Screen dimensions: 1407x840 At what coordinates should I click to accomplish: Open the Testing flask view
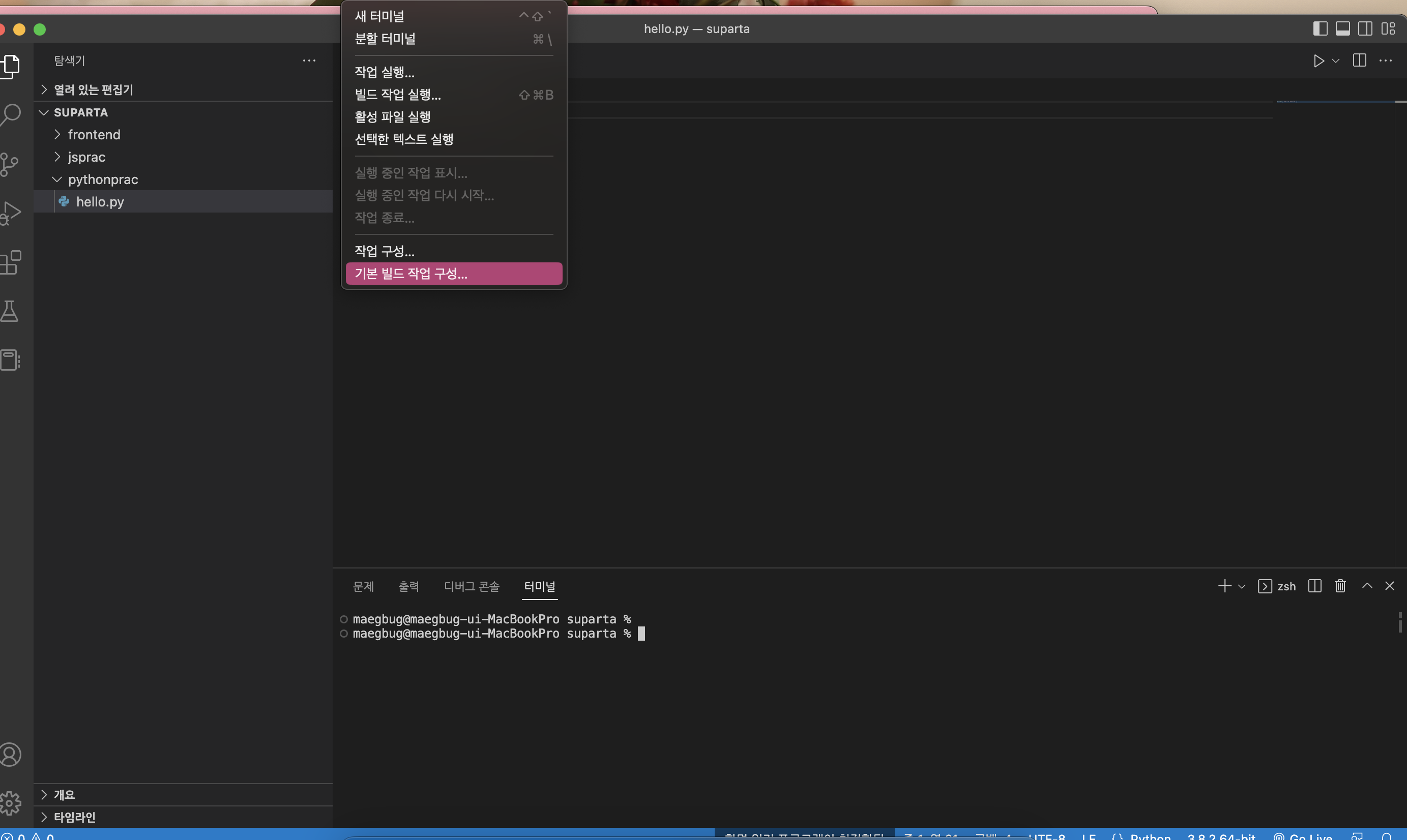(x=9, y=311)
